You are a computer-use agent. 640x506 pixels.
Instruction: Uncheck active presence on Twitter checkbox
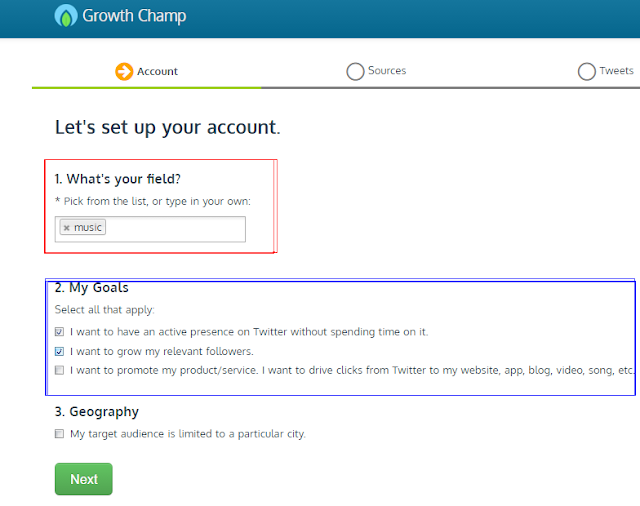59,332
